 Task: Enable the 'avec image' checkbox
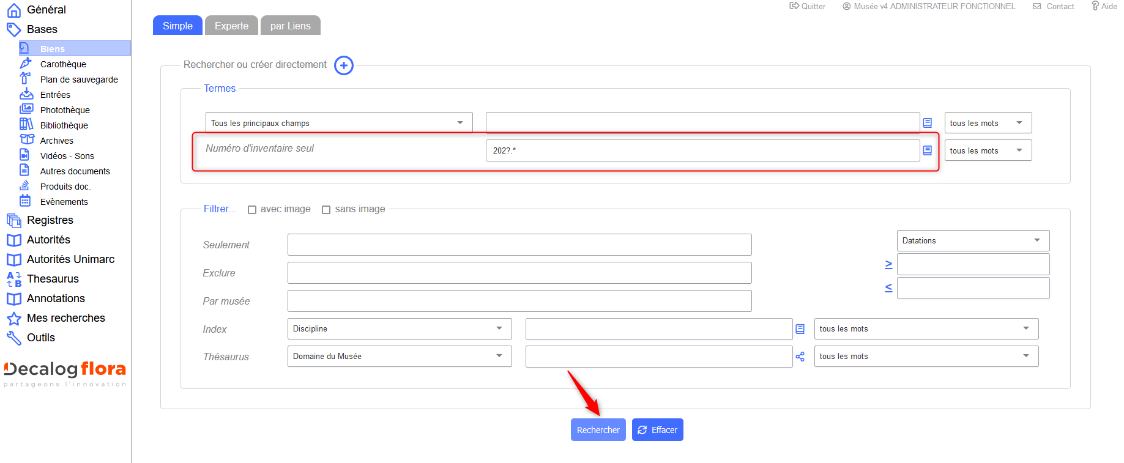(x=252, y=209)
